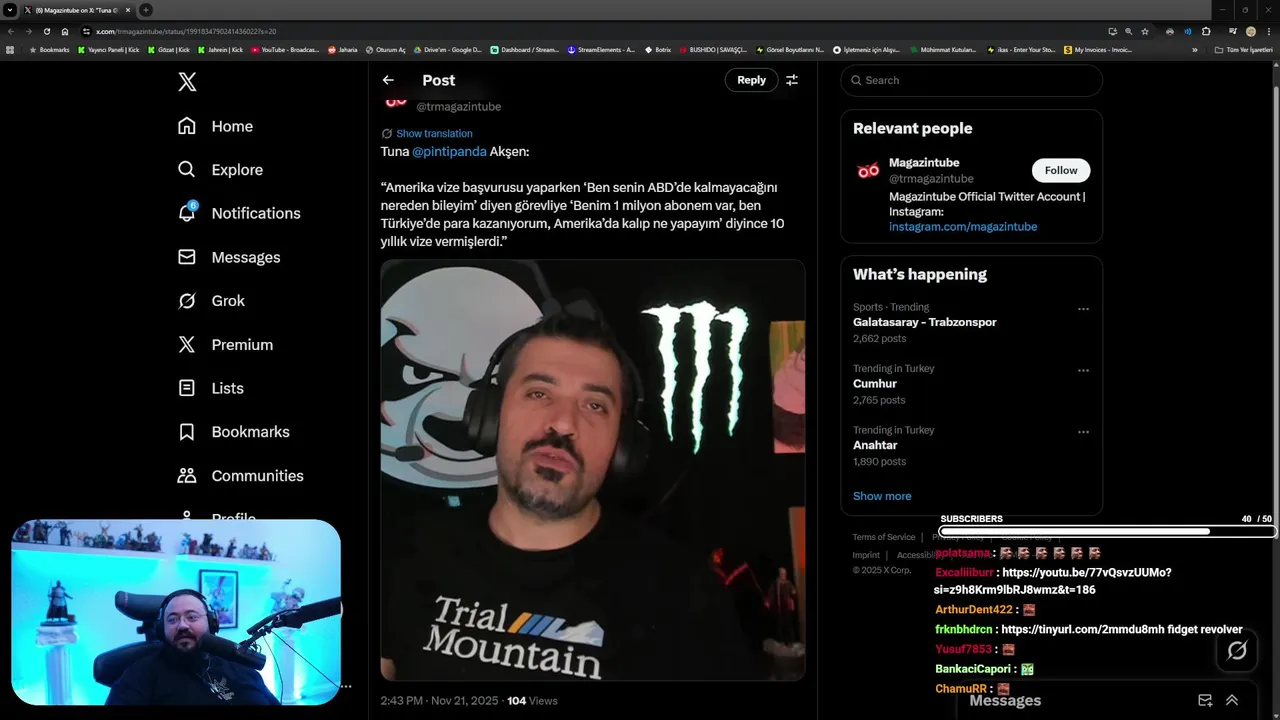1280x720 pixels.
Task: Open the browser profile avatar
Action: point(1250,31)
